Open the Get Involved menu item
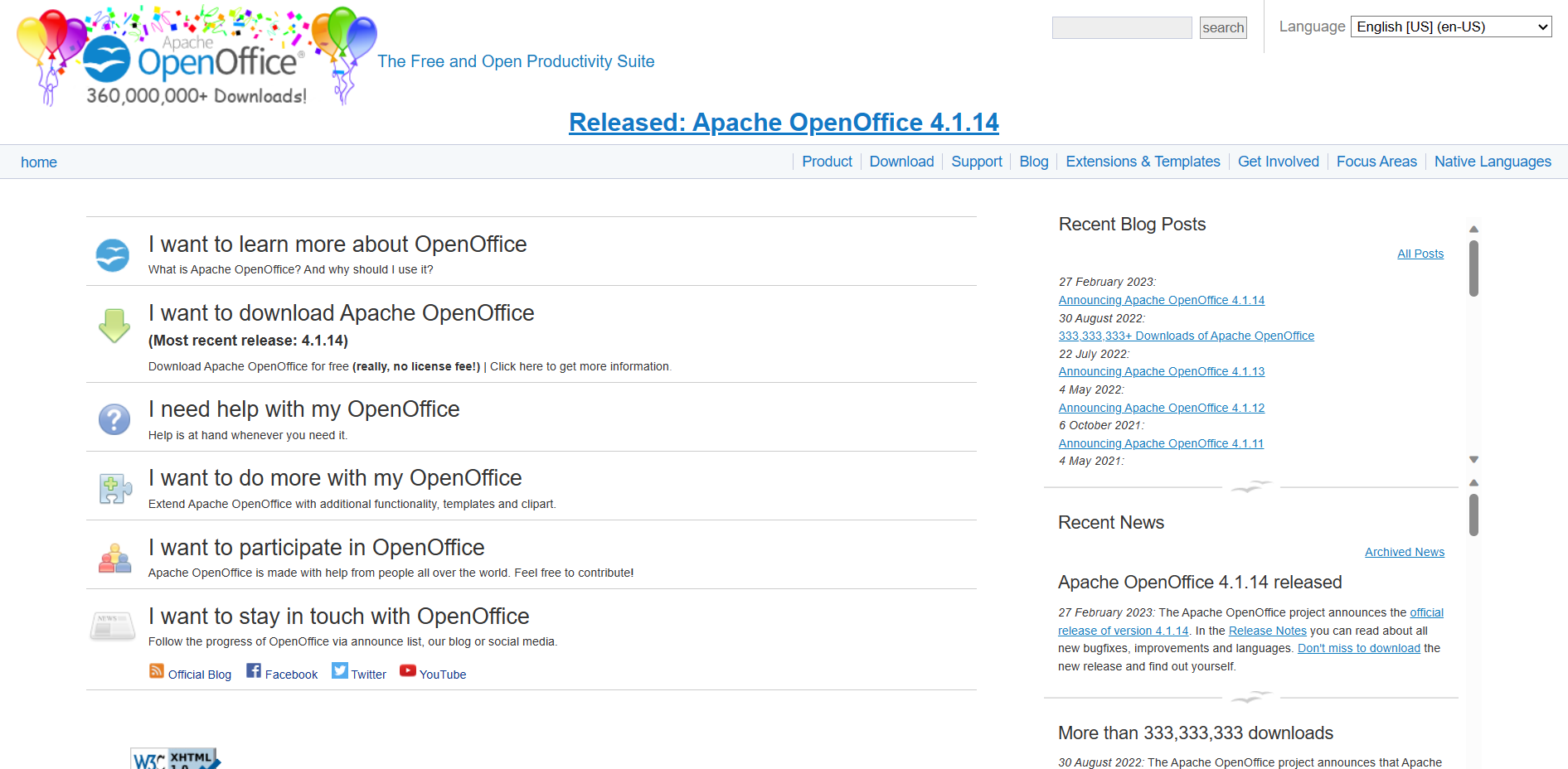The height and width of the screenshot is (769, 1568). point(1278,162)
